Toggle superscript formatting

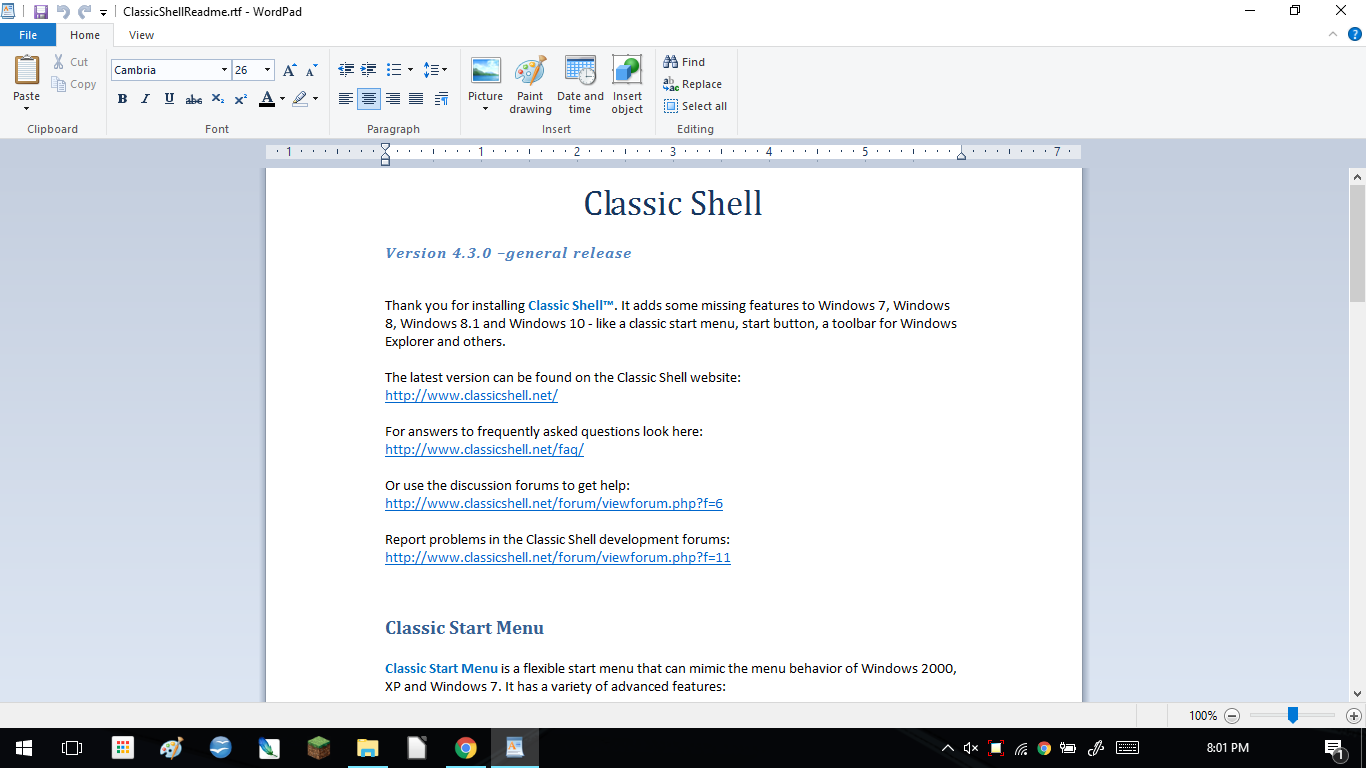241,99
